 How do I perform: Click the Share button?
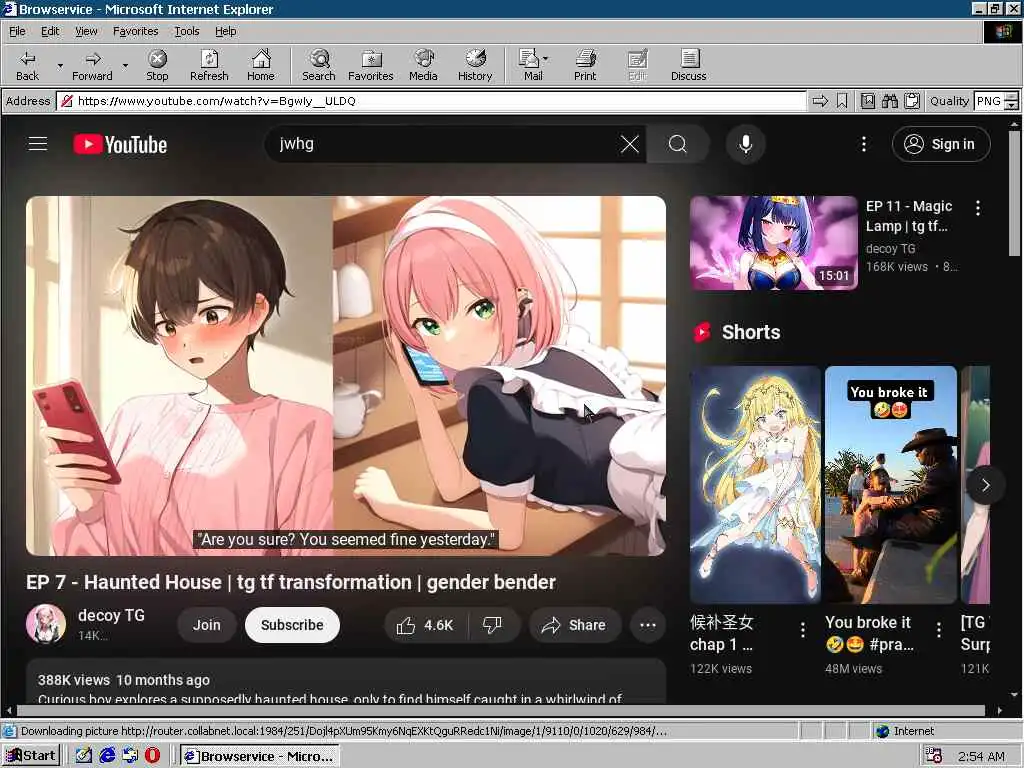[574, 625]
